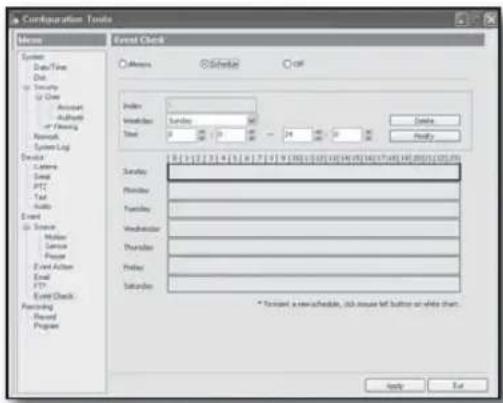Decrease the end hour stepper

pyautogui.click(x=318, y=138)
